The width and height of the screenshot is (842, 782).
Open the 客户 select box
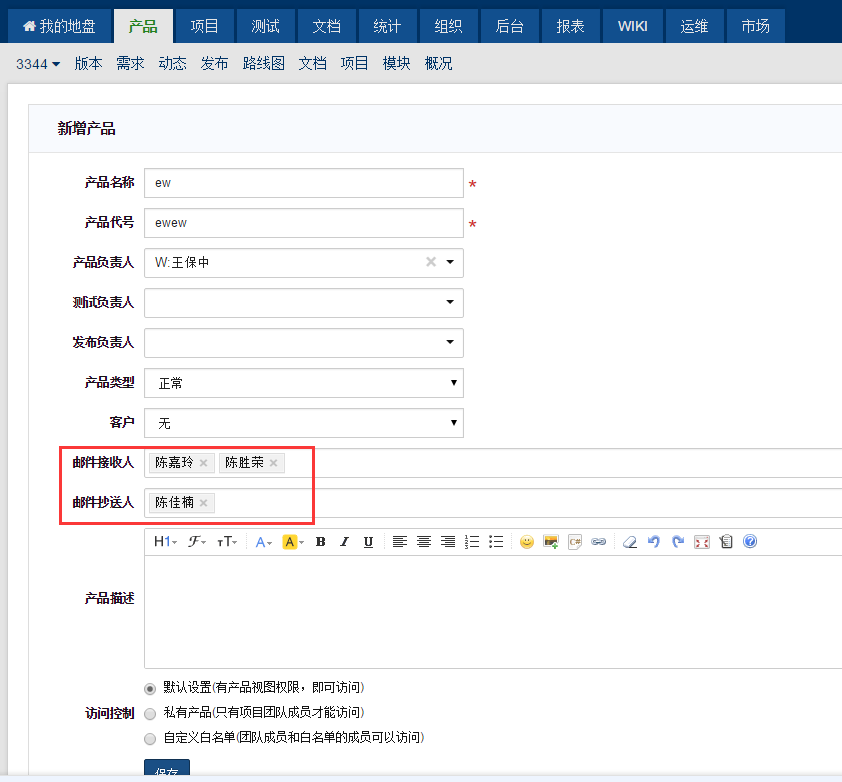(x=304, y=423)
